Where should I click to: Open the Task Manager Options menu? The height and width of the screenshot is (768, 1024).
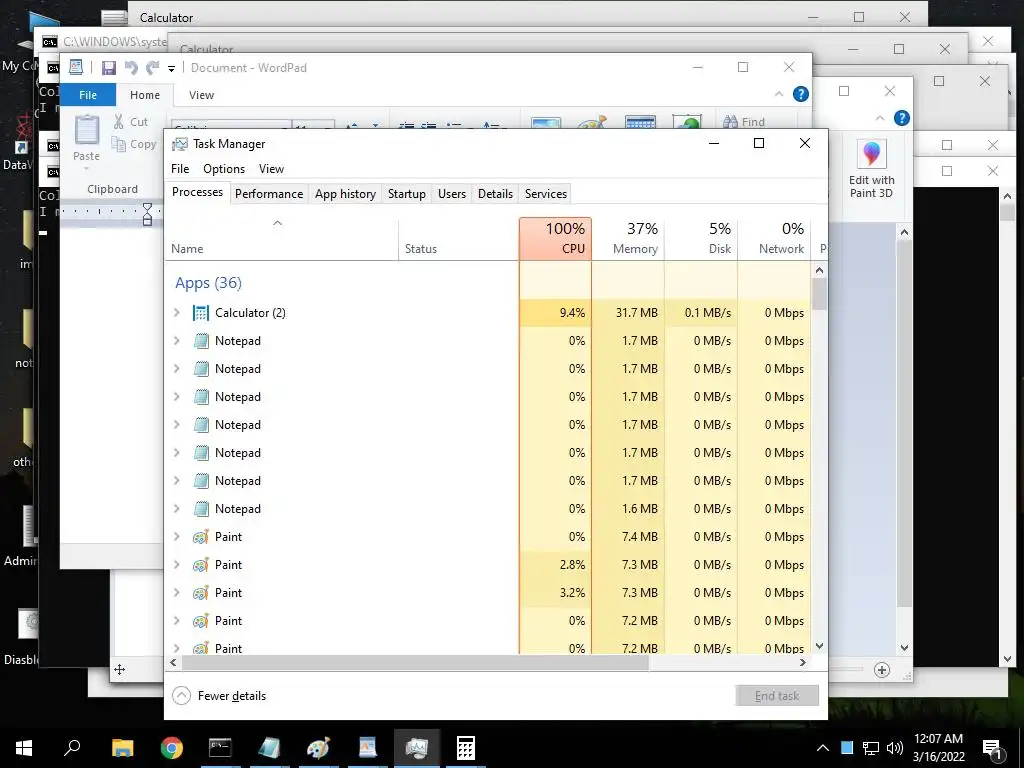coord(224,168)
